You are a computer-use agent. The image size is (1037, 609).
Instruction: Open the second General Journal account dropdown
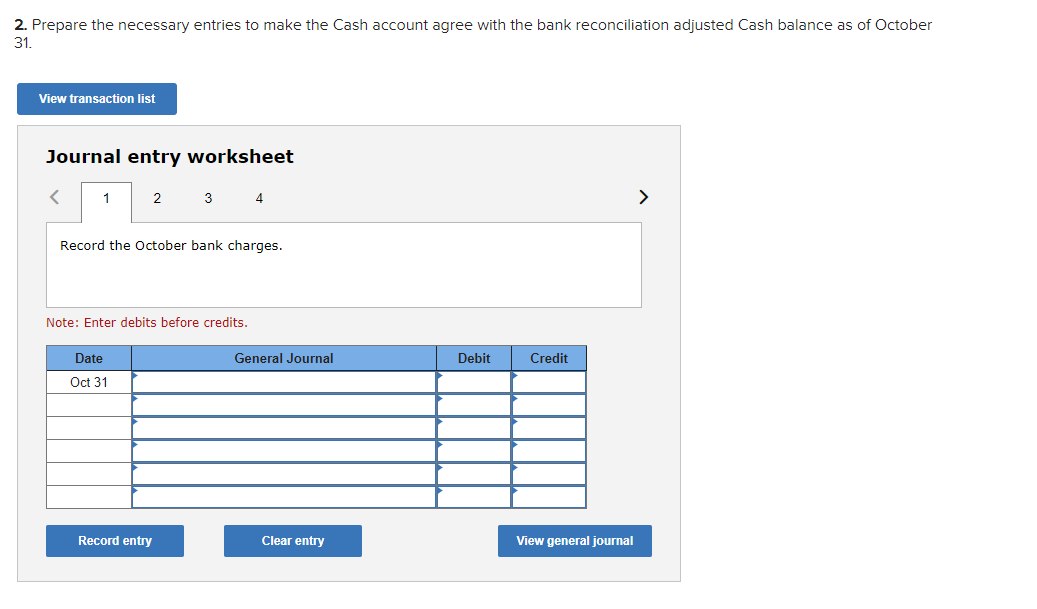pos(283,404)
